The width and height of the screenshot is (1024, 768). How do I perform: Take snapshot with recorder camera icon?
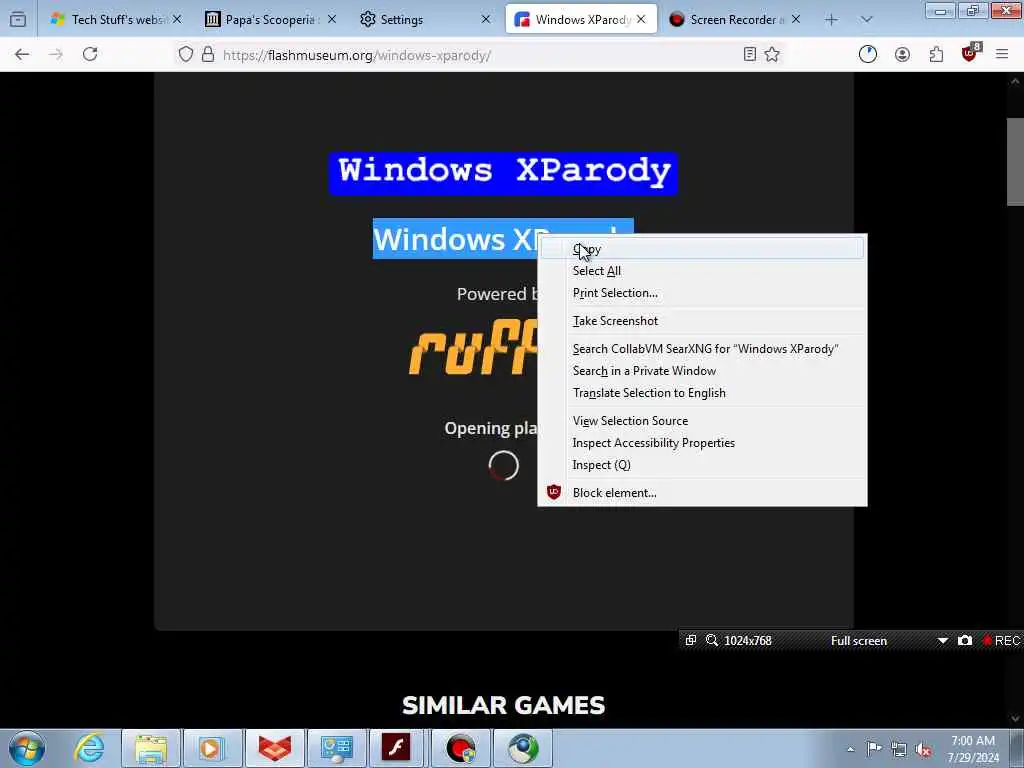965,640
